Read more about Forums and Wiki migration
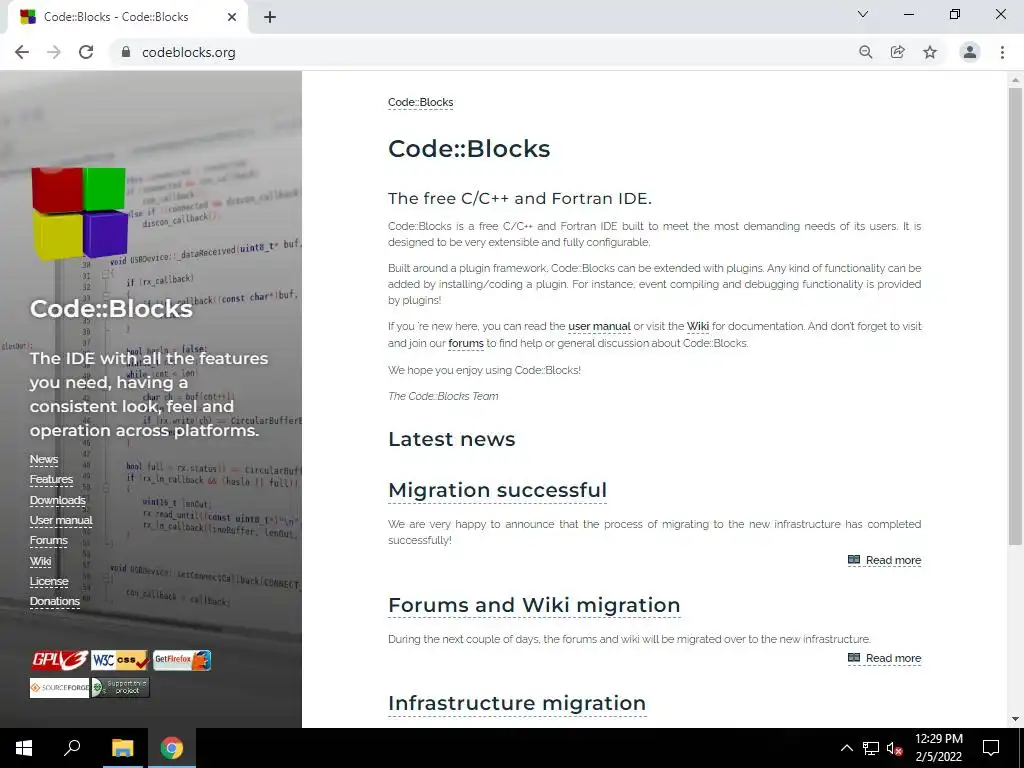 click(884, 658)
